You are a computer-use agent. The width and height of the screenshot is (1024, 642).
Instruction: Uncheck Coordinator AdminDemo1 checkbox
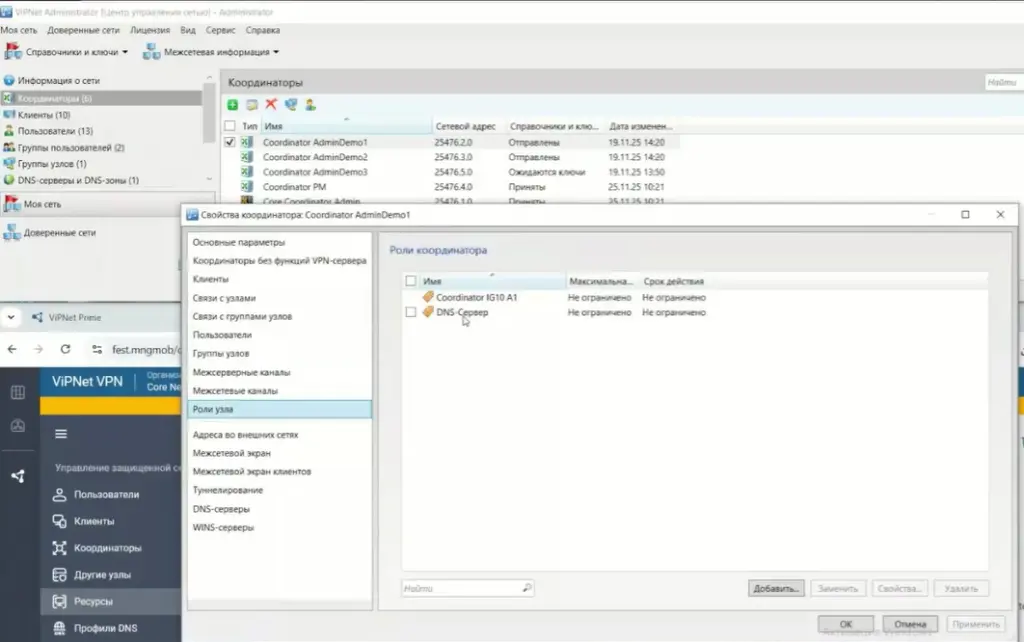click(230, 142)
